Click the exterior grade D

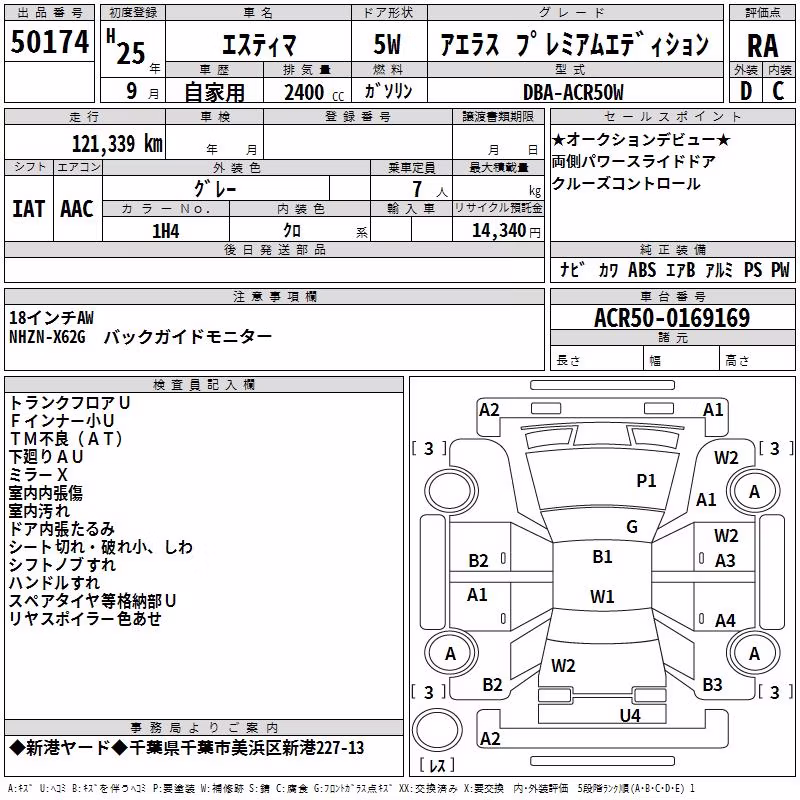[745, 91]
